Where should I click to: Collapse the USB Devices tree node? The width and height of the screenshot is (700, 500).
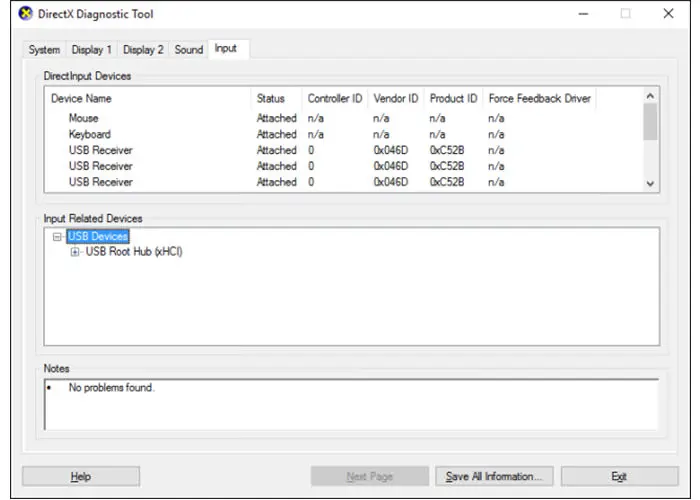(x=57, y=237)
